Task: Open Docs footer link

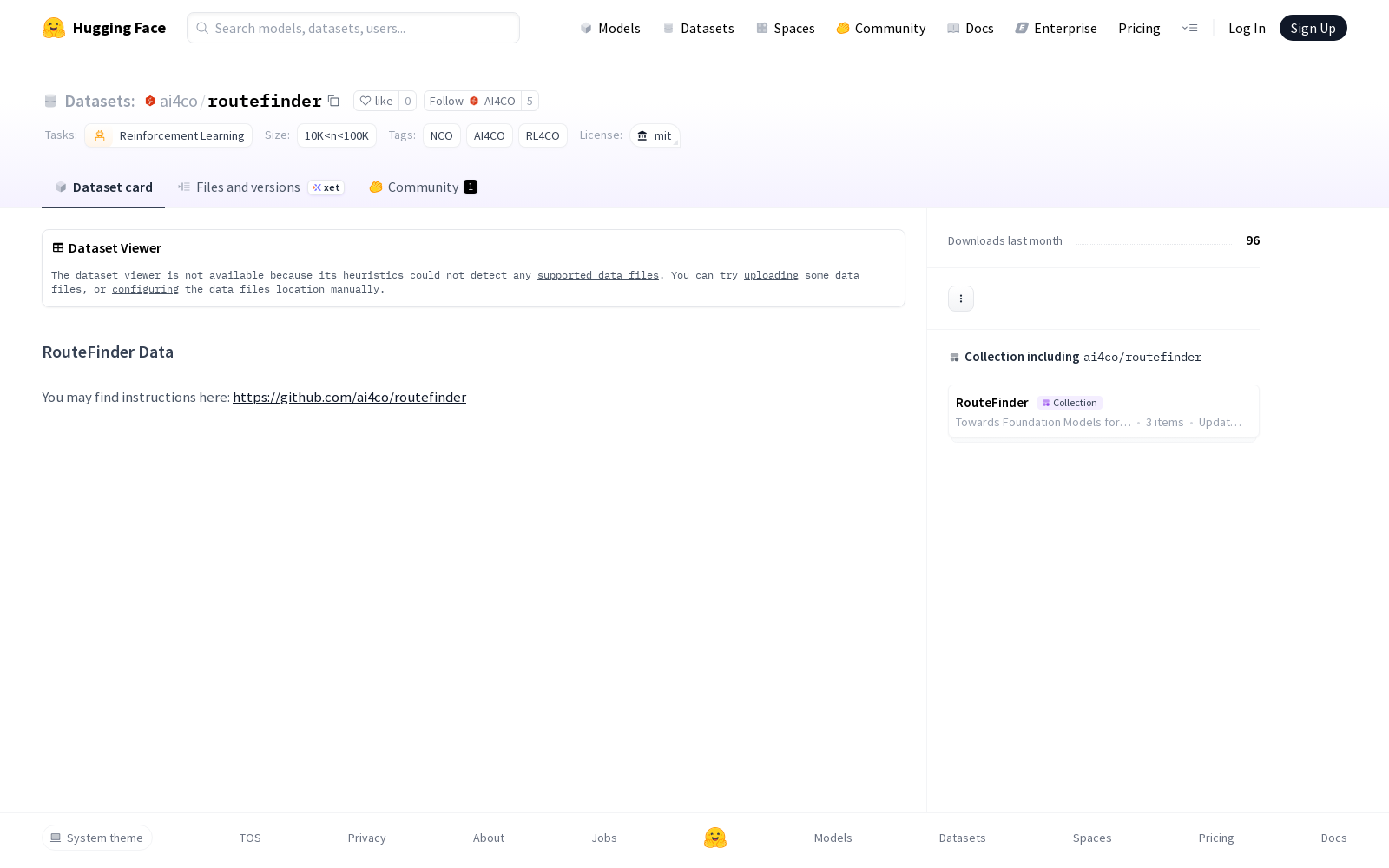Action: pos(1334,838)
